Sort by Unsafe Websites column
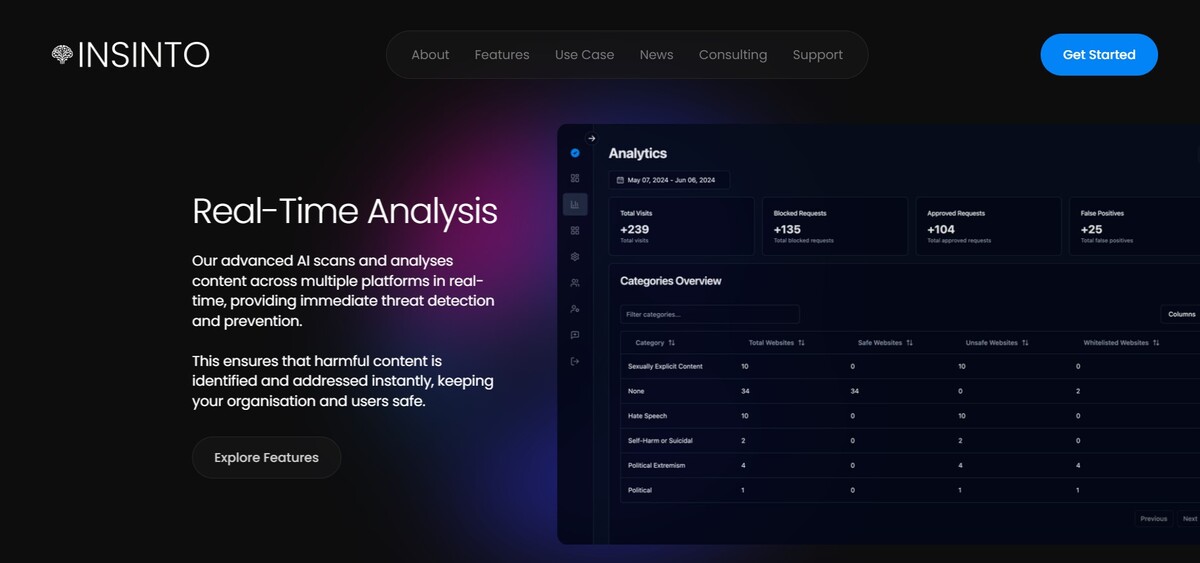The height and width of the screenshot is (563, 1200). pos(997,343)
